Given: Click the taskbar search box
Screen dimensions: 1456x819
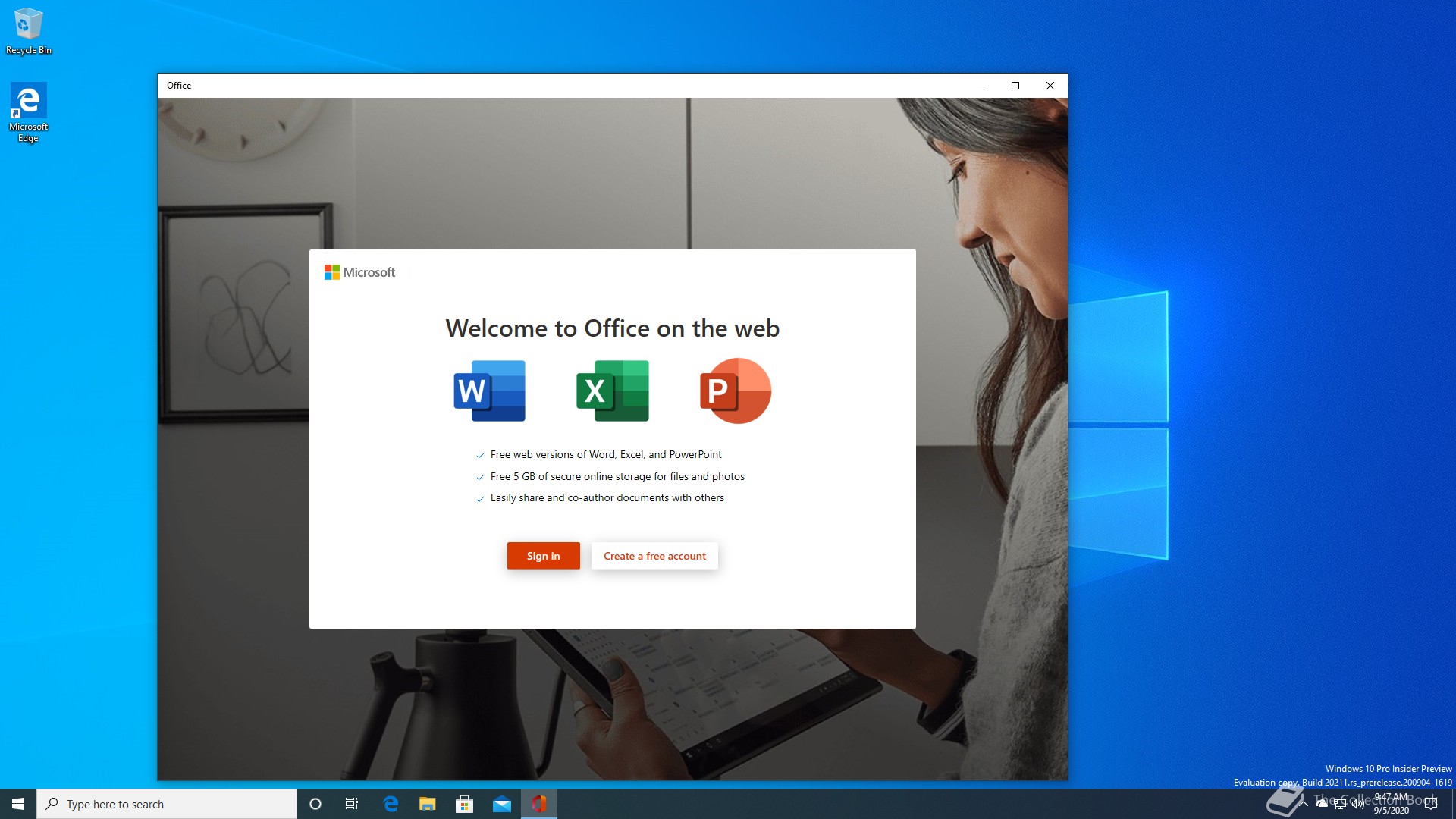Looking at the screenshot, I should tap(167, 804).
